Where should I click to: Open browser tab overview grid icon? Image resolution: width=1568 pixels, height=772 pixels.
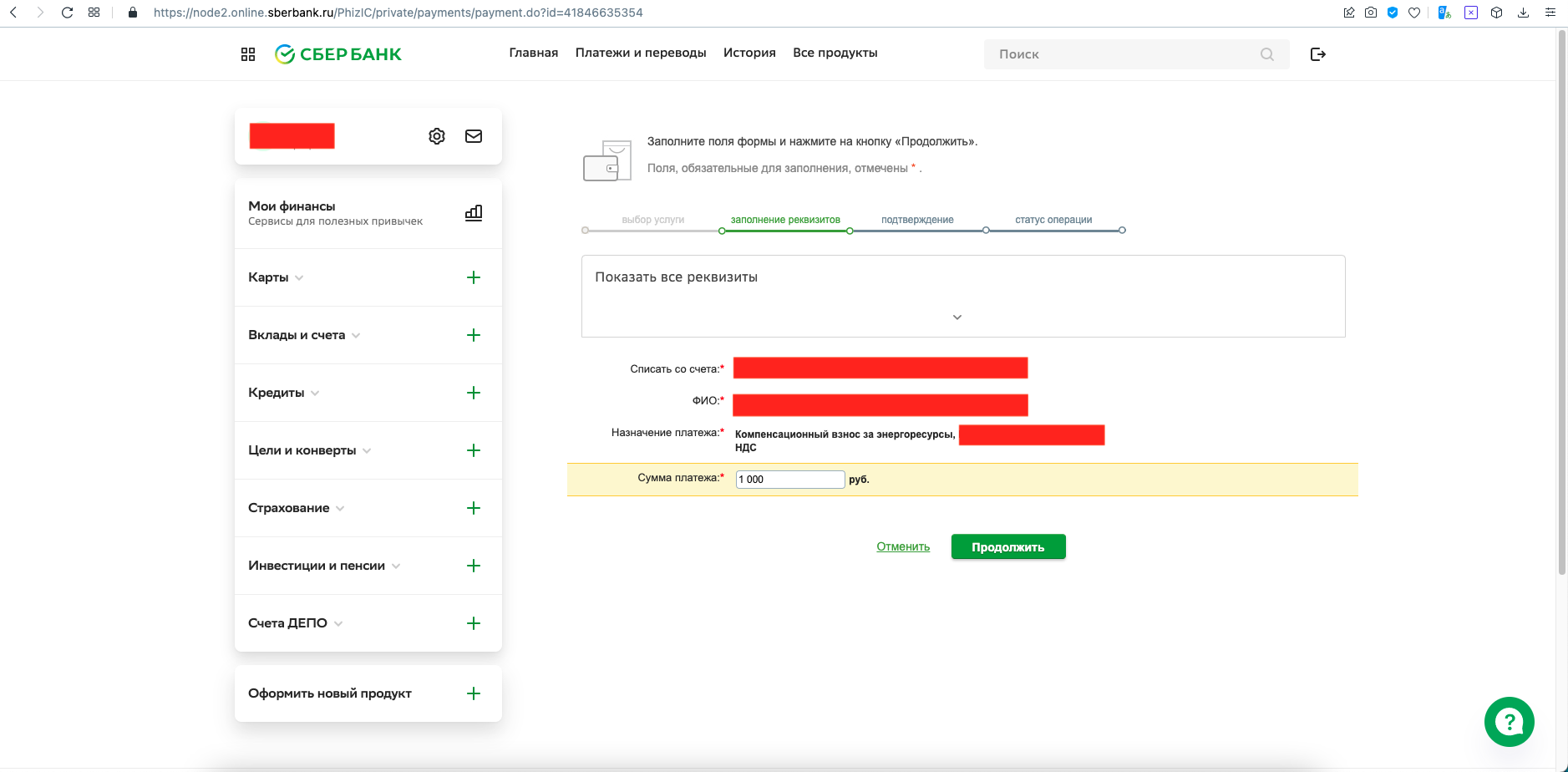point(94,13)
